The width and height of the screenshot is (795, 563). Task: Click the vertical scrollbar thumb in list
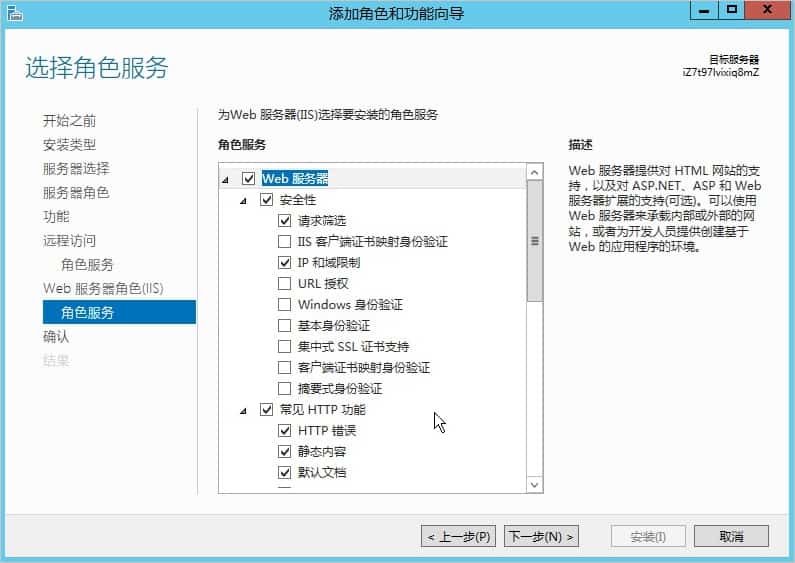(x=534, y=241)
